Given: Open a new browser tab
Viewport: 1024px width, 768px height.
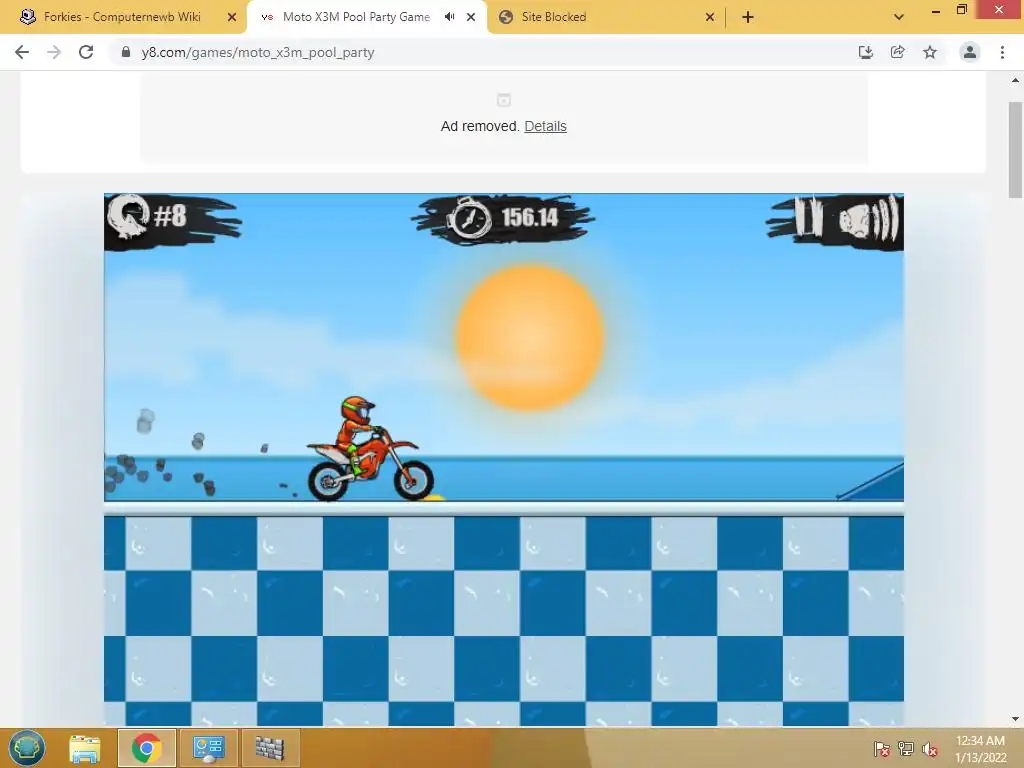Looking at the screenshot, I should pos(748,17).
